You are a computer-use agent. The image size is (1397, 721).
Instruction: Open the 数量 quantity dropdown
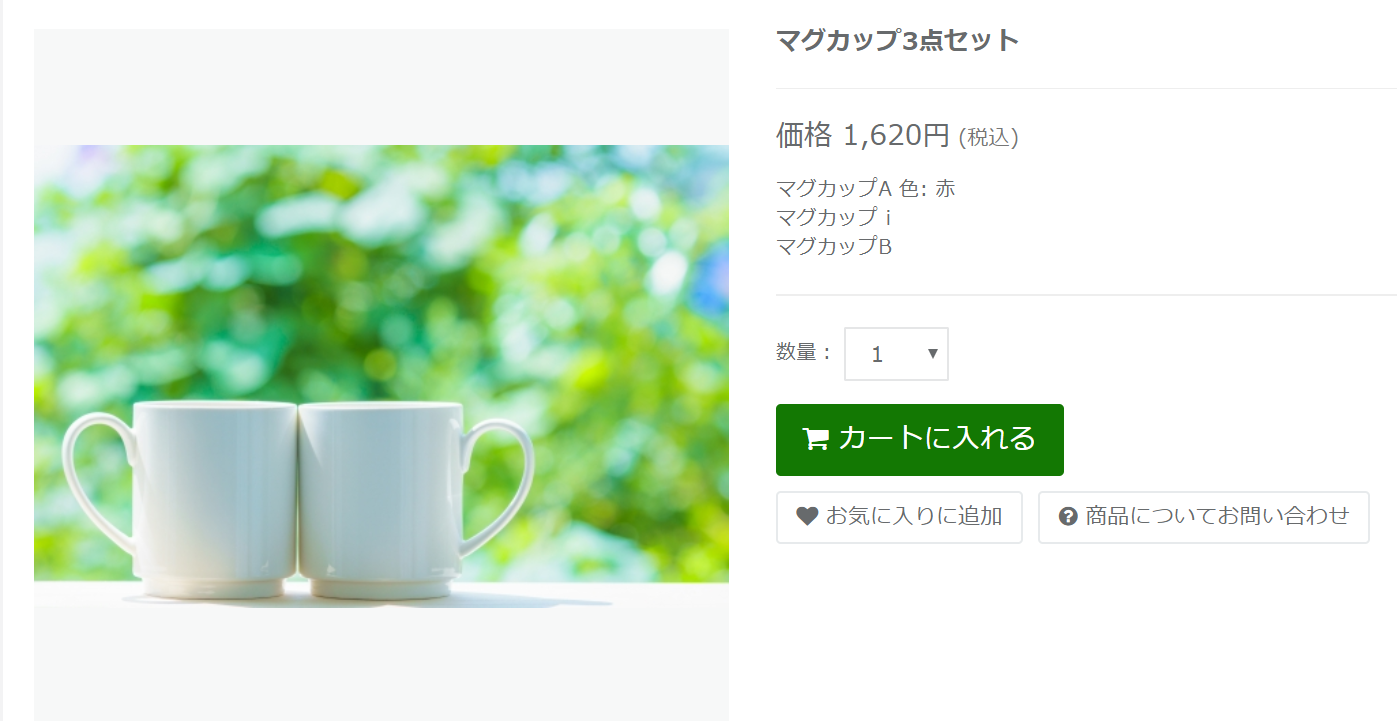[x=896, y=354]
